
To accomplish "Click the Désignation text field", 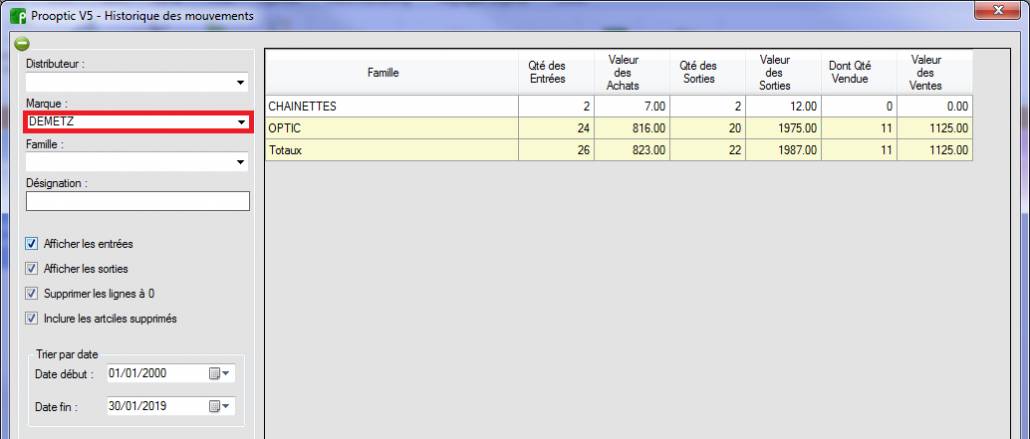I will tap(138, 201).
